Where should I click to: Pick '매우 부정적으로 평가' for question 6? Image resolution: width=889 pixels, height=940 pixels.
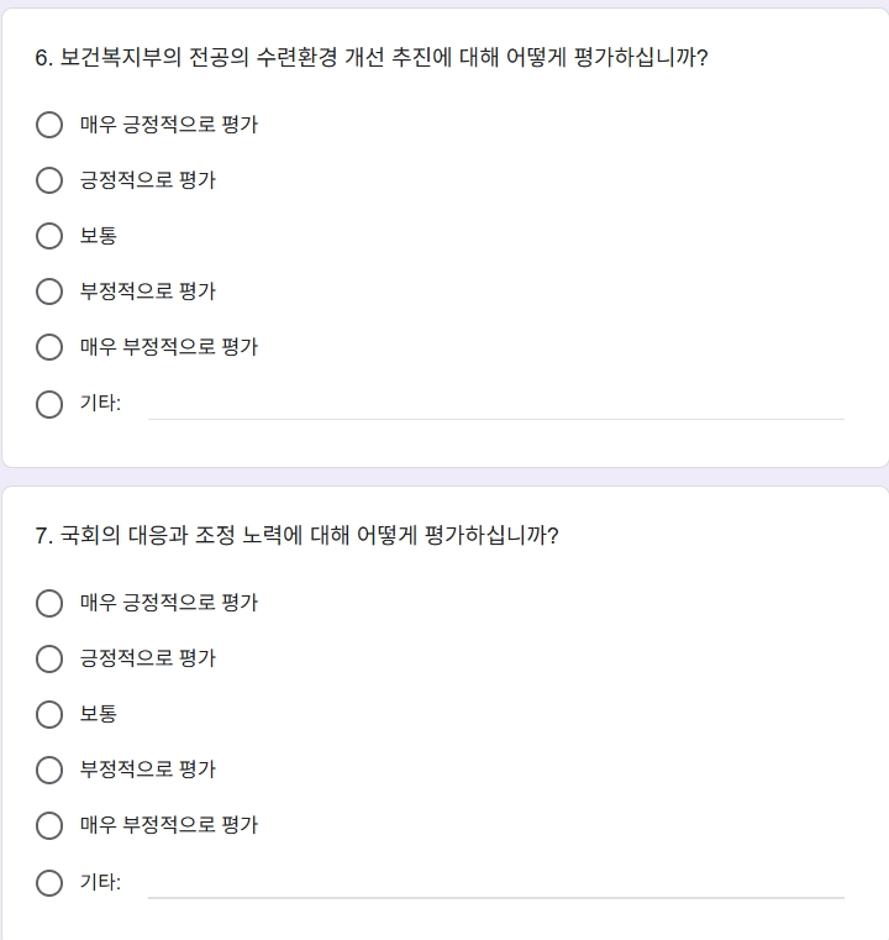click(49, 347)
